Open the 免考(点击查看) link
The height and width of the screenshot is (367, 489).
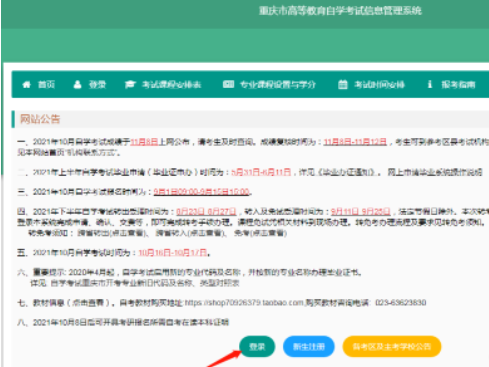[260, 233]
